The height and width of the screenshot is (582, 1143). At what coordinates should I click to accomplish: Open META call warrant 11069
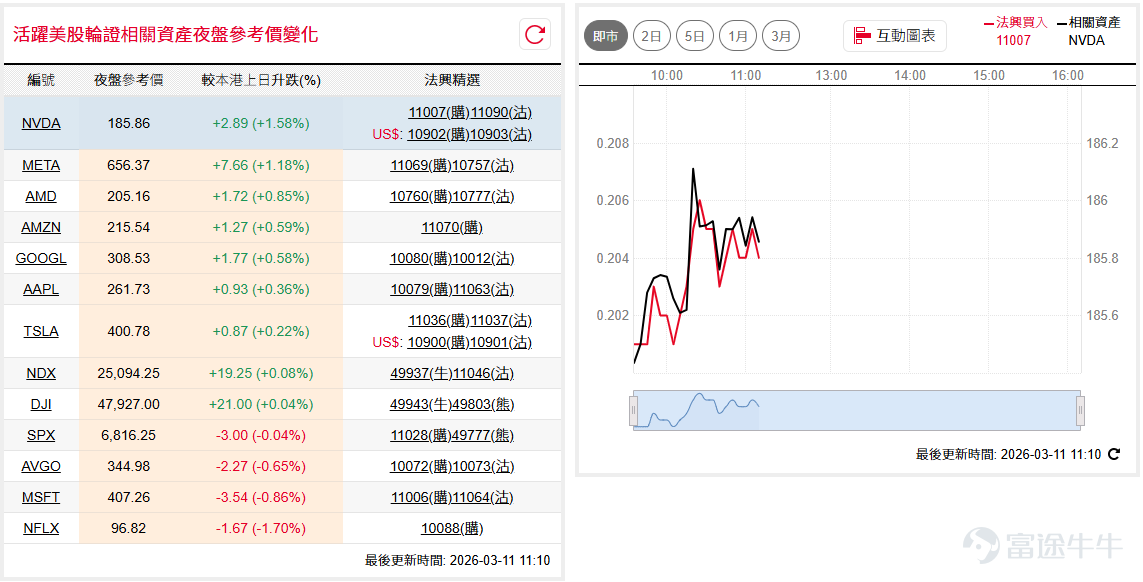[421, 166]
